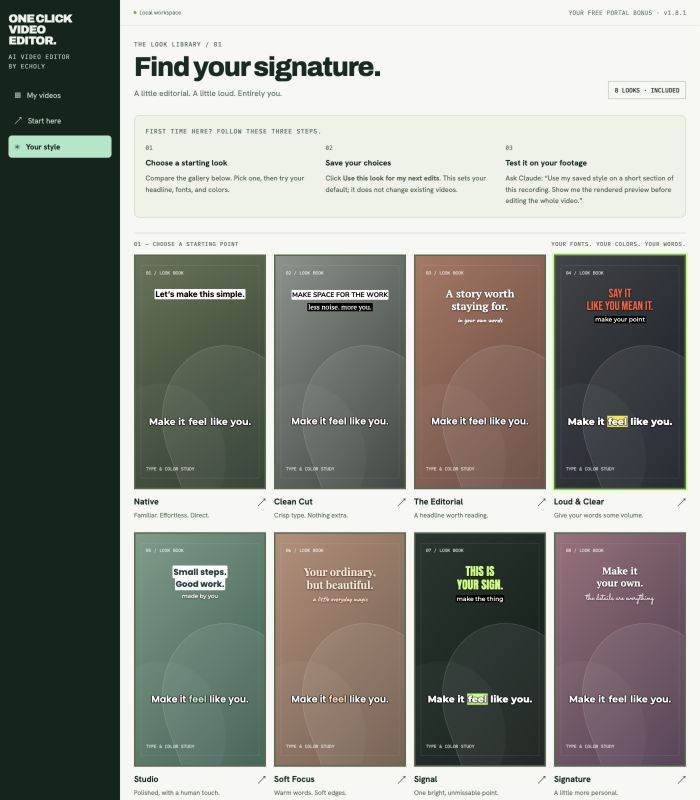Screen dimensions: 700x800
Task: Click The Editorial look title
Action: click(x=438, y=502)
